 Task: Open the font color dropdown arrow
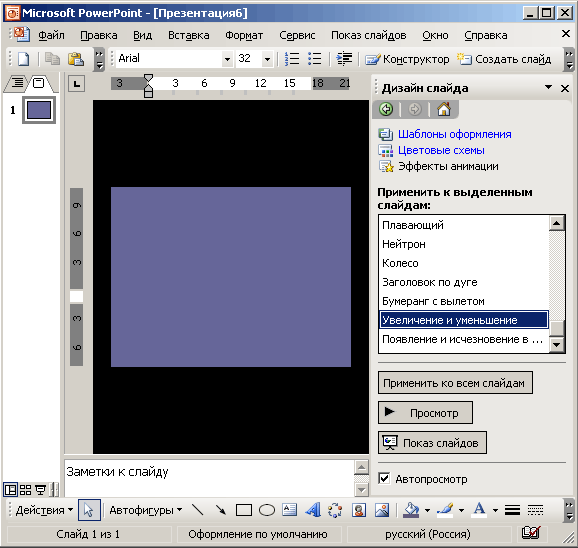[x=495, y=510]
